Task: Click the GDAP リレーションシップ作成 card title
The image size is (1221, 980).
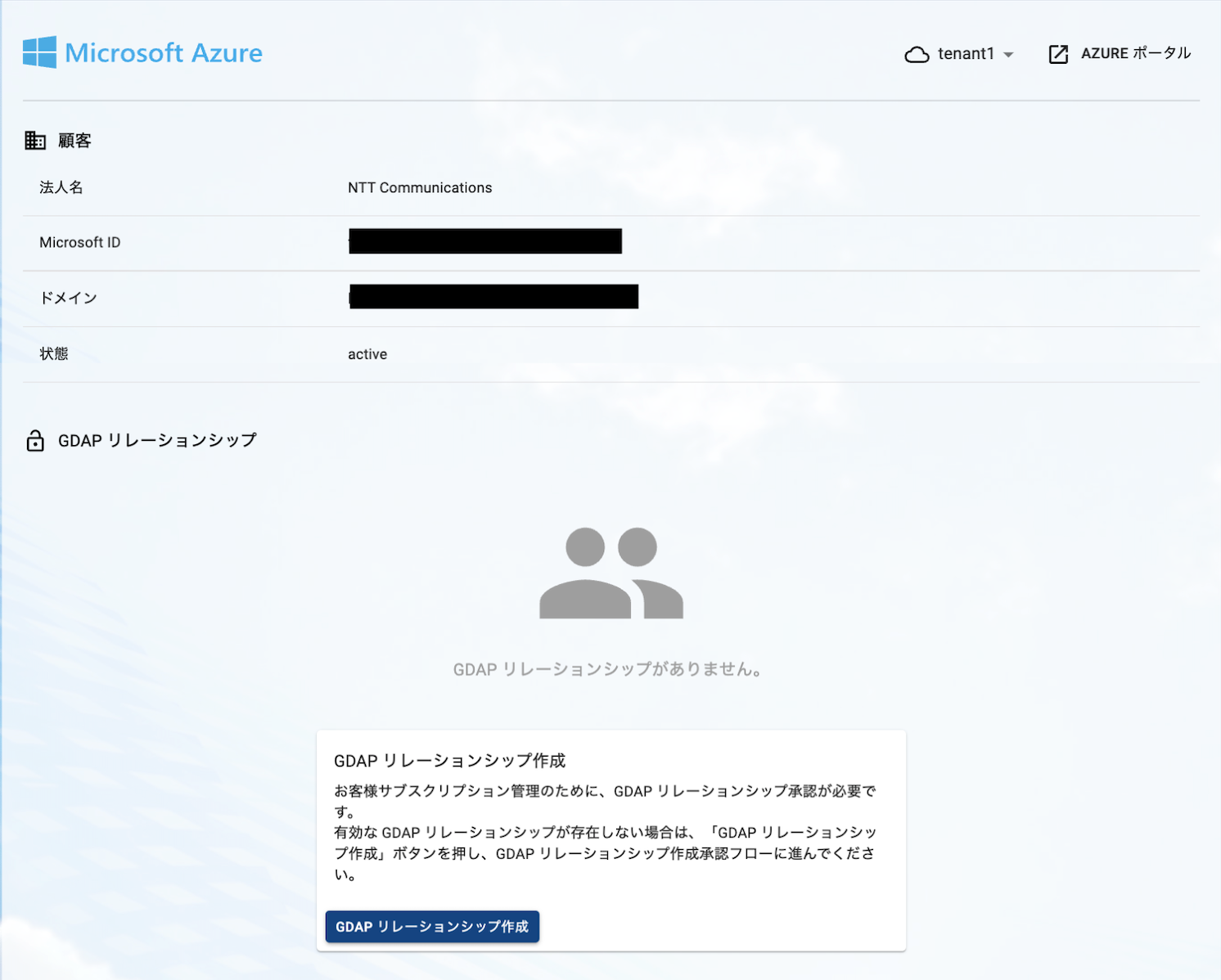Action: pyautogui.click(x=449, y=761)
